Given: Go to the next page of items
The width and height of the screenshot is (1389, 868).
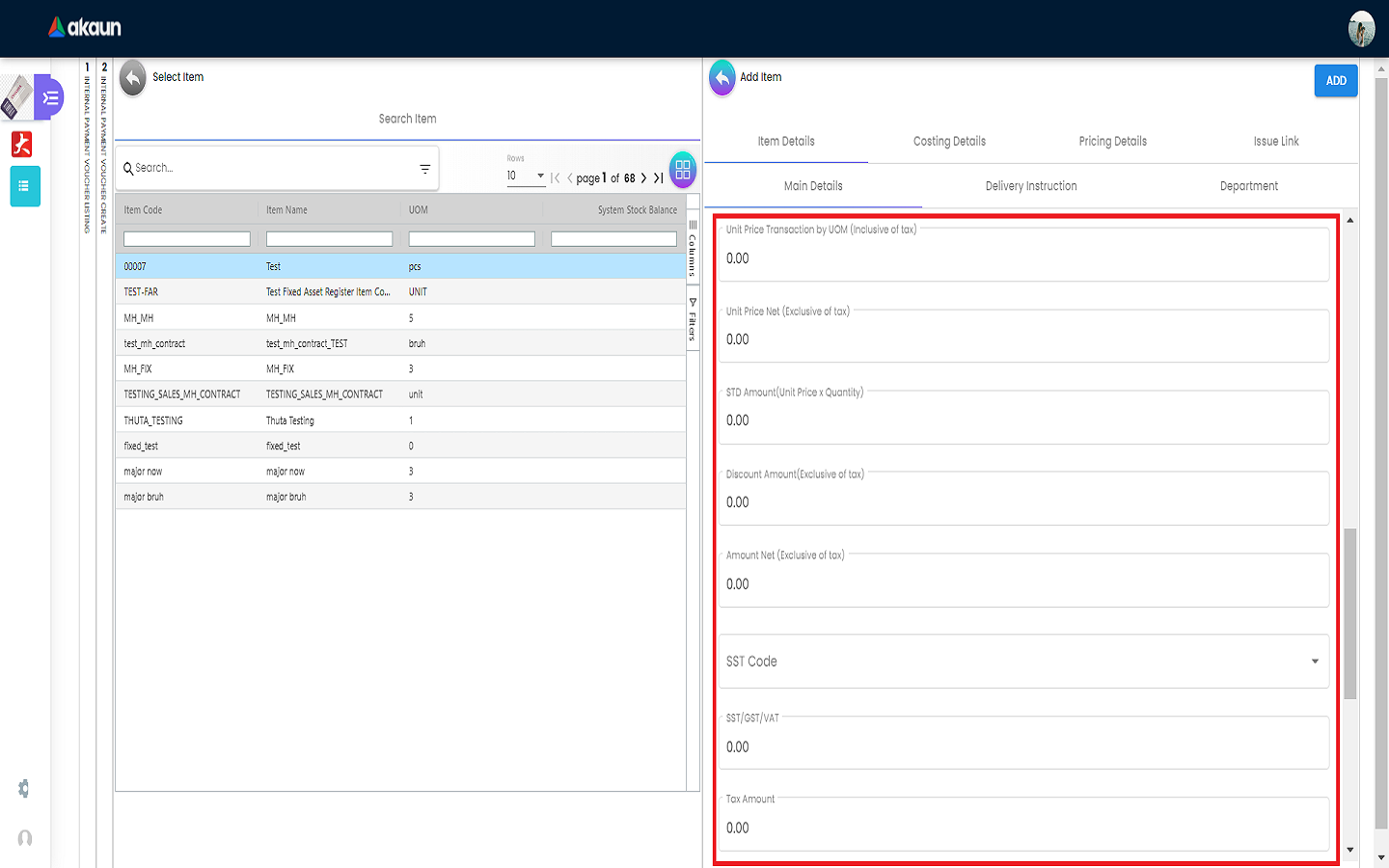Looking at the screenshot, I should coord(643,178).
